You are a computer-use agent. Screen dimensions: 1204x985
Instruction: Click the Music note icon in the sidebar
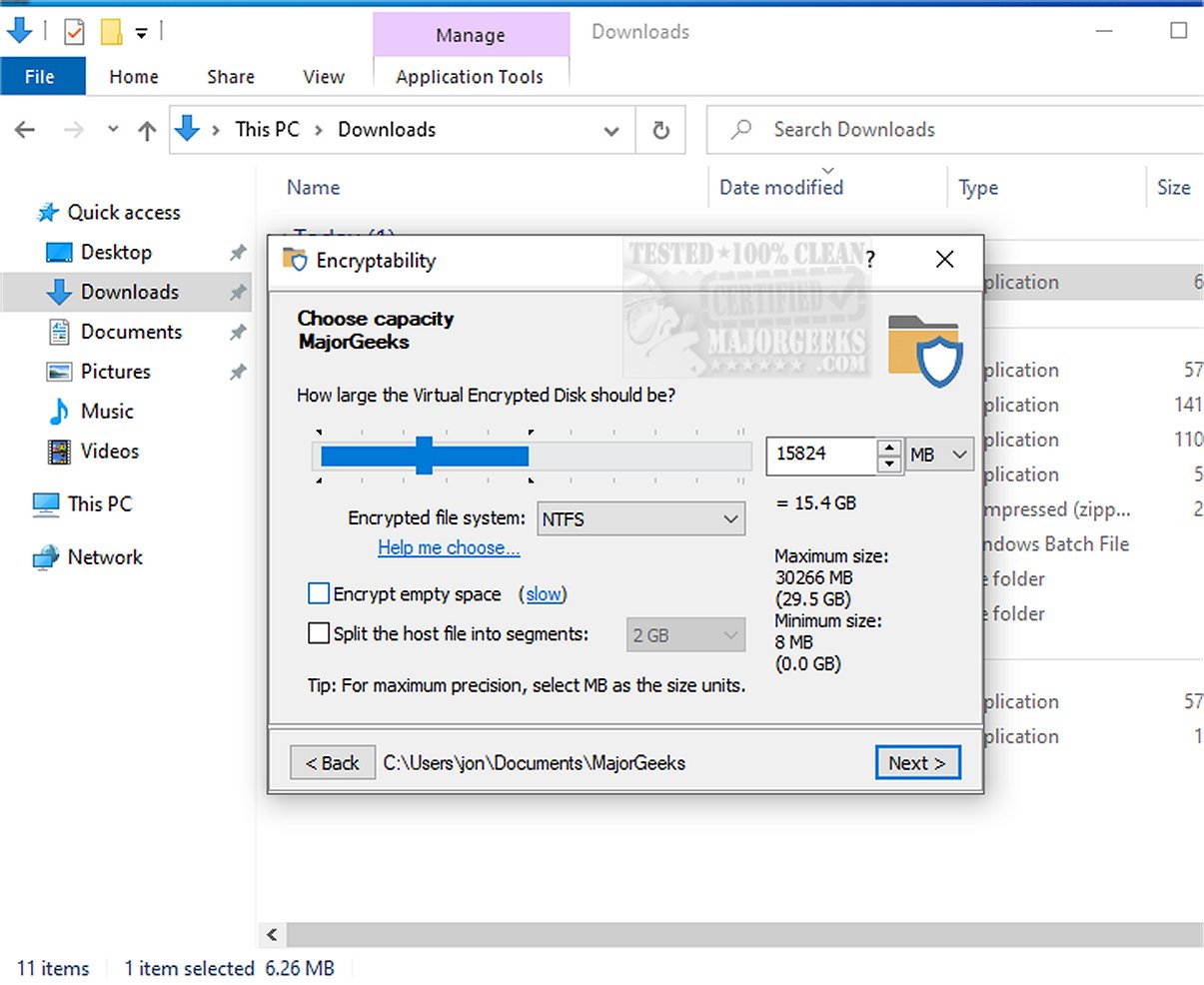pyautogui.click(x=60, y=412)
